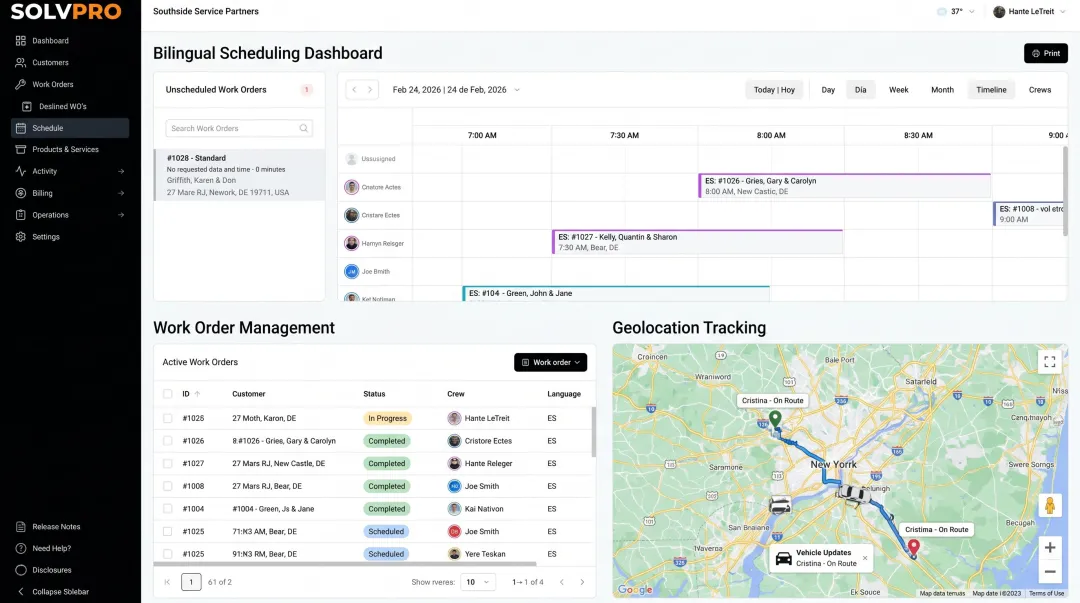Check the #1027 New Castle row checkbox
Screen dimensions: 1080x603
(x=167, y=464)
